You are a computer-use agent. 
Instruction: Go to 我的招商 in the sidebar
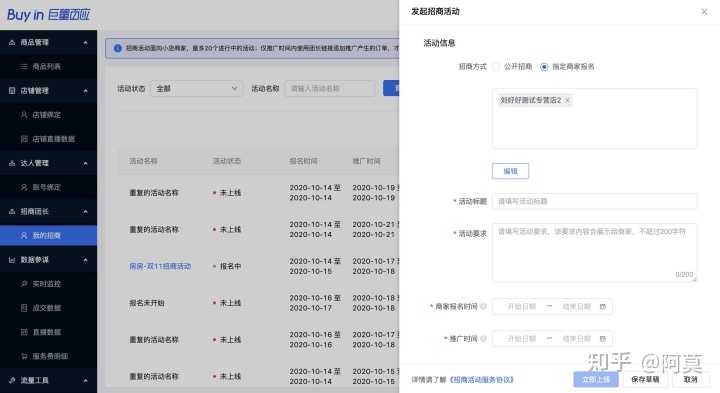[x=48, y=236]
